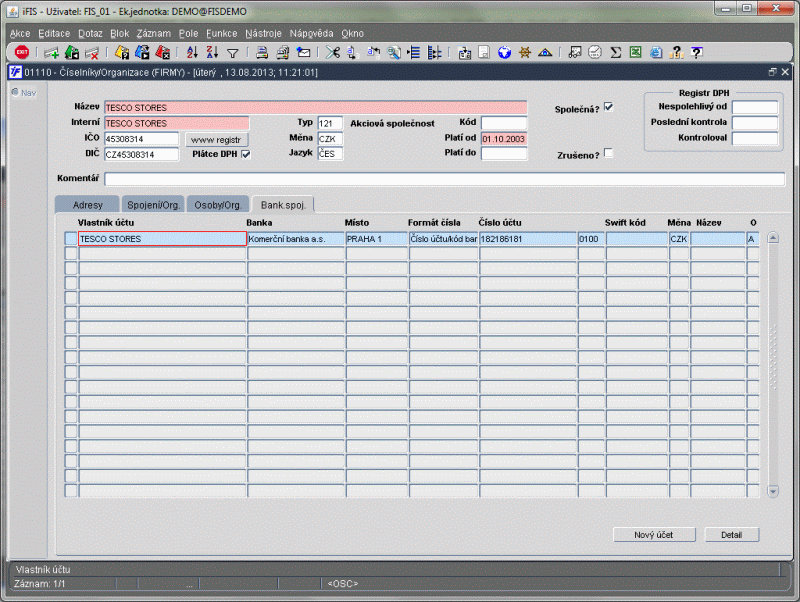Toggle the Společná? checkbox
800x602 pixels.
tap(608, 107)
